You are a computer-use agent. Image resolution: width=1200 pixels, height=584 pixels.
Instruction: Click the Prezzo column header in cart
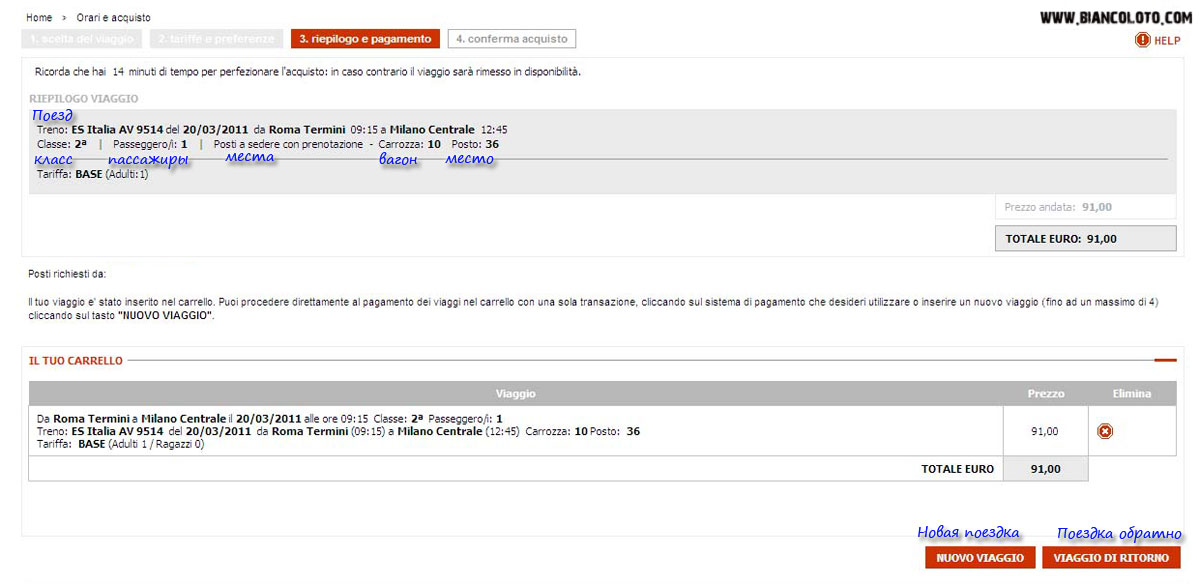pyautogui.click(x=1045, y=394)
